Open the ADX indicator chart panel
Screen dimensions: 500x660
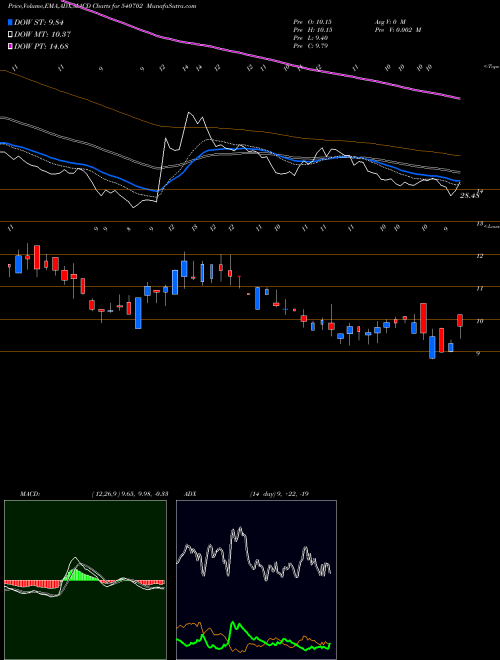pyautogui.click(x=256, y=580)
